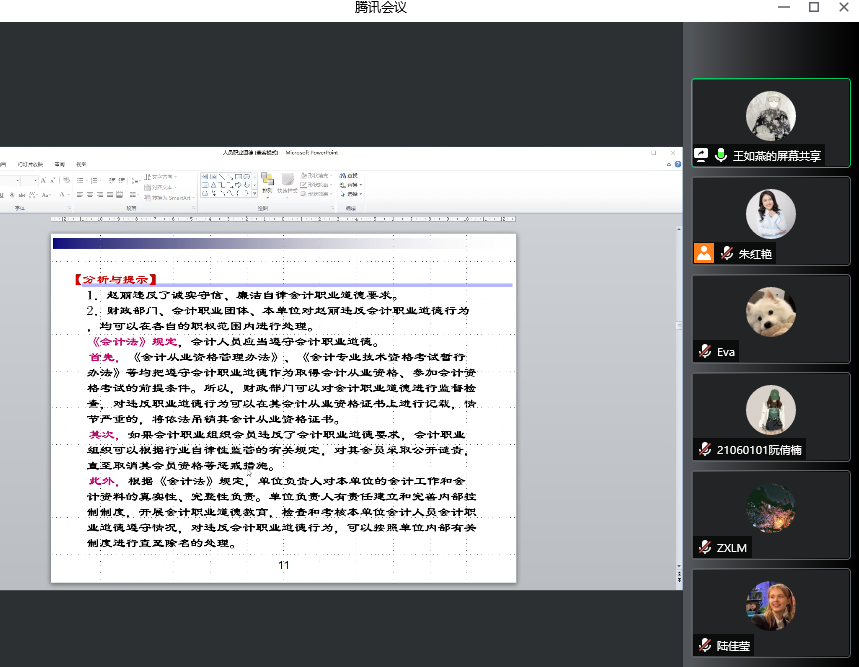Click the green microphone icon beside 王如燕的屏幕共享

[x=721, y=156]
